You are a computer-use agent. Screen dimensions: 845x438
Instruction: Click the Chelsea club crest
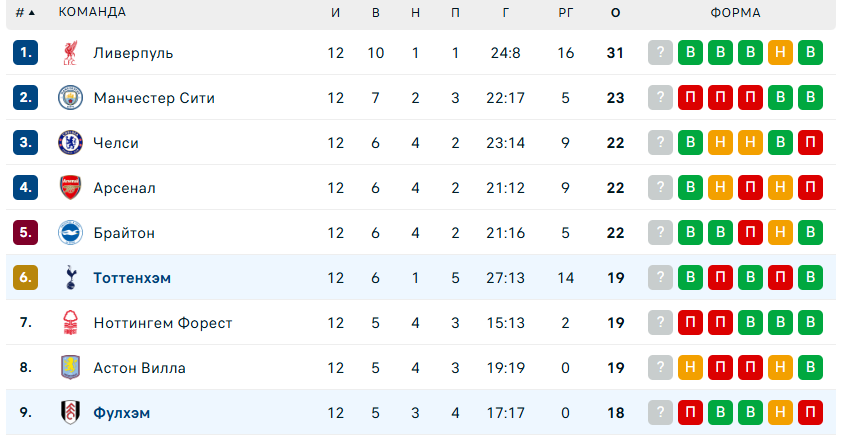pos(69,143)
